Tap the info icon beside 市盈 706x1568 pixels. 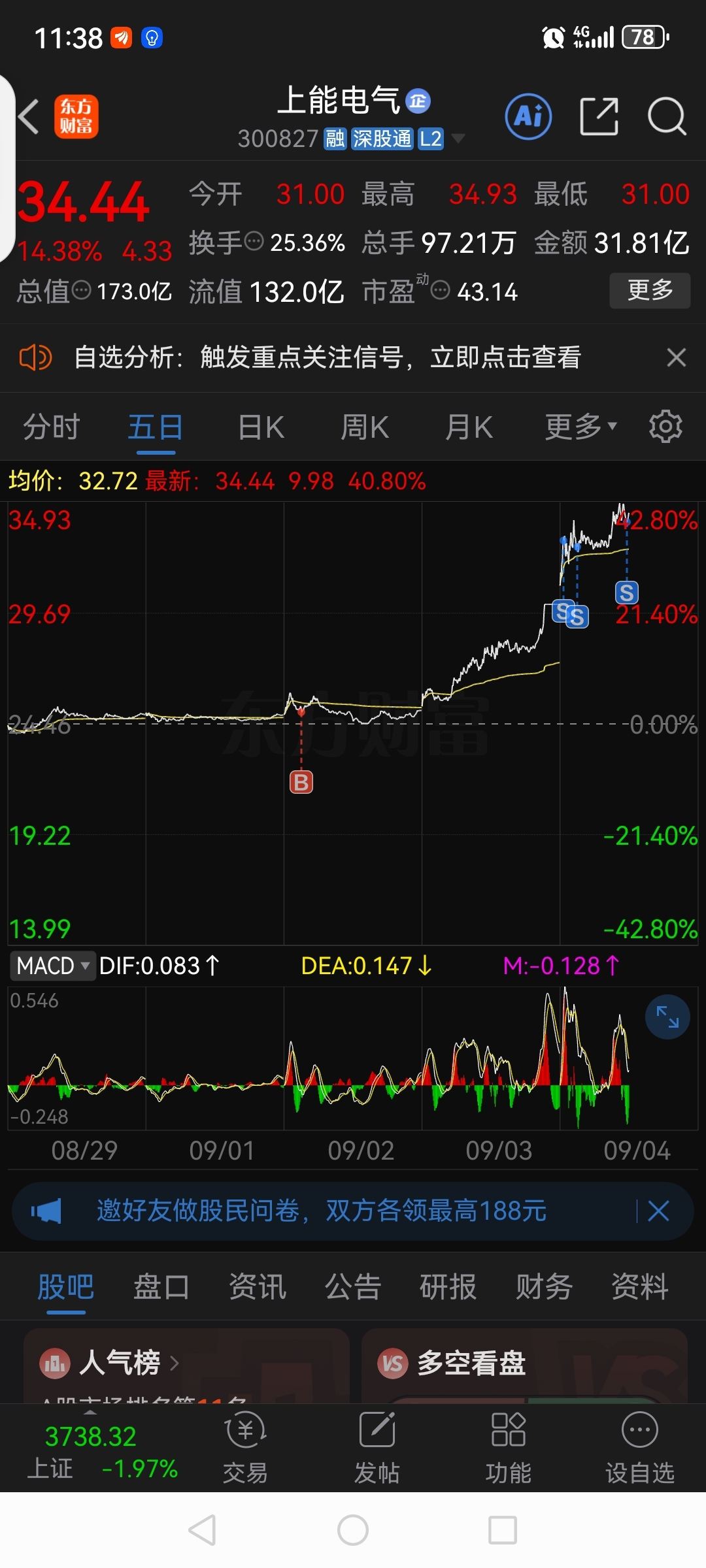pyautogui.click(x=441, y=290)
